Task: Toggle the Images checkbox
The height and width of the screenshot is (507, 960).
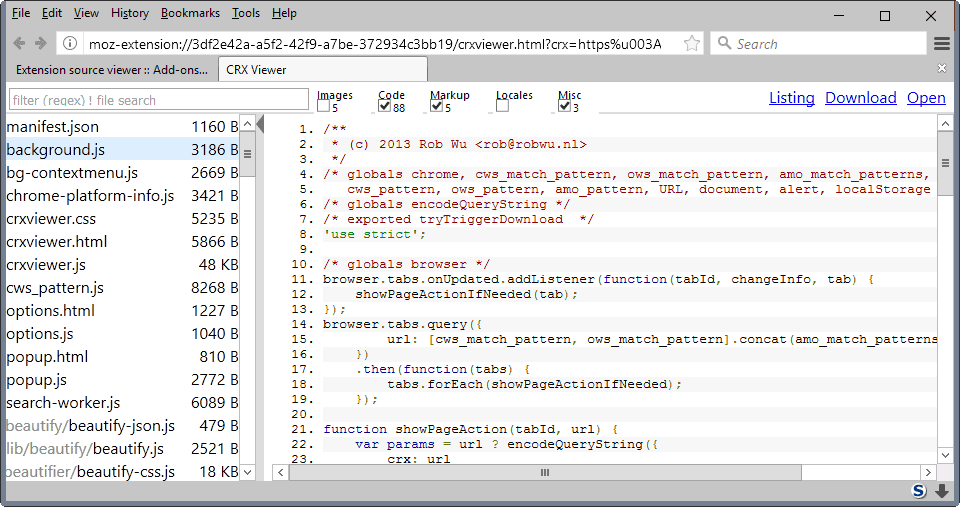Action: 323,107
